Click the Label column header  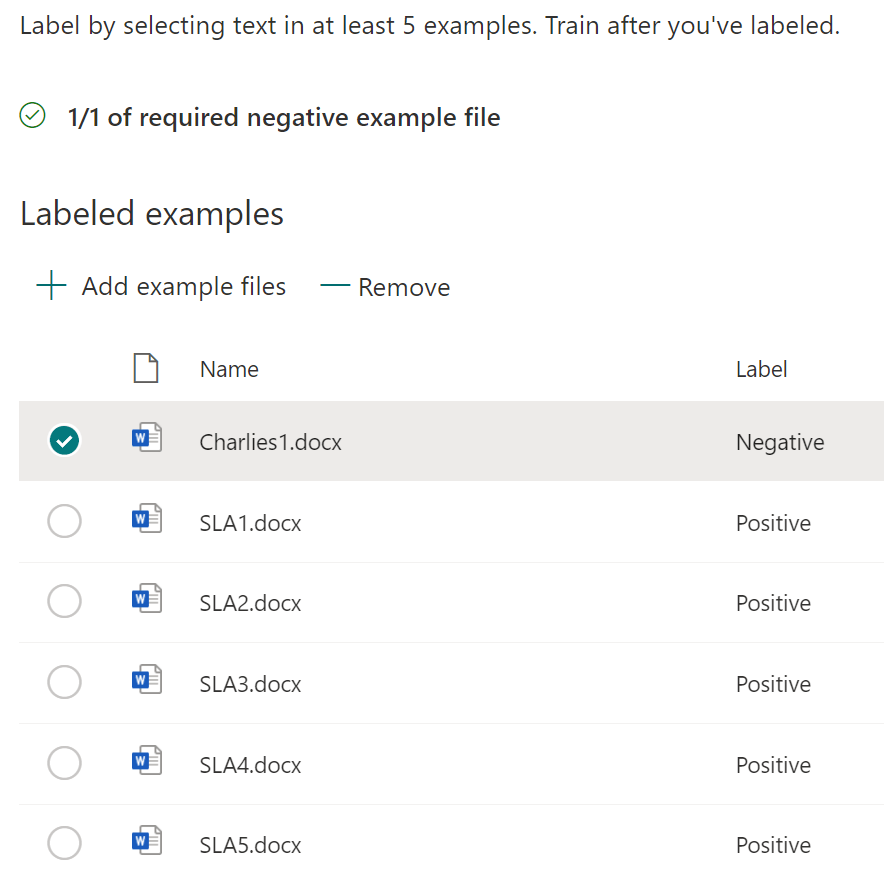(x=761, y=369)
